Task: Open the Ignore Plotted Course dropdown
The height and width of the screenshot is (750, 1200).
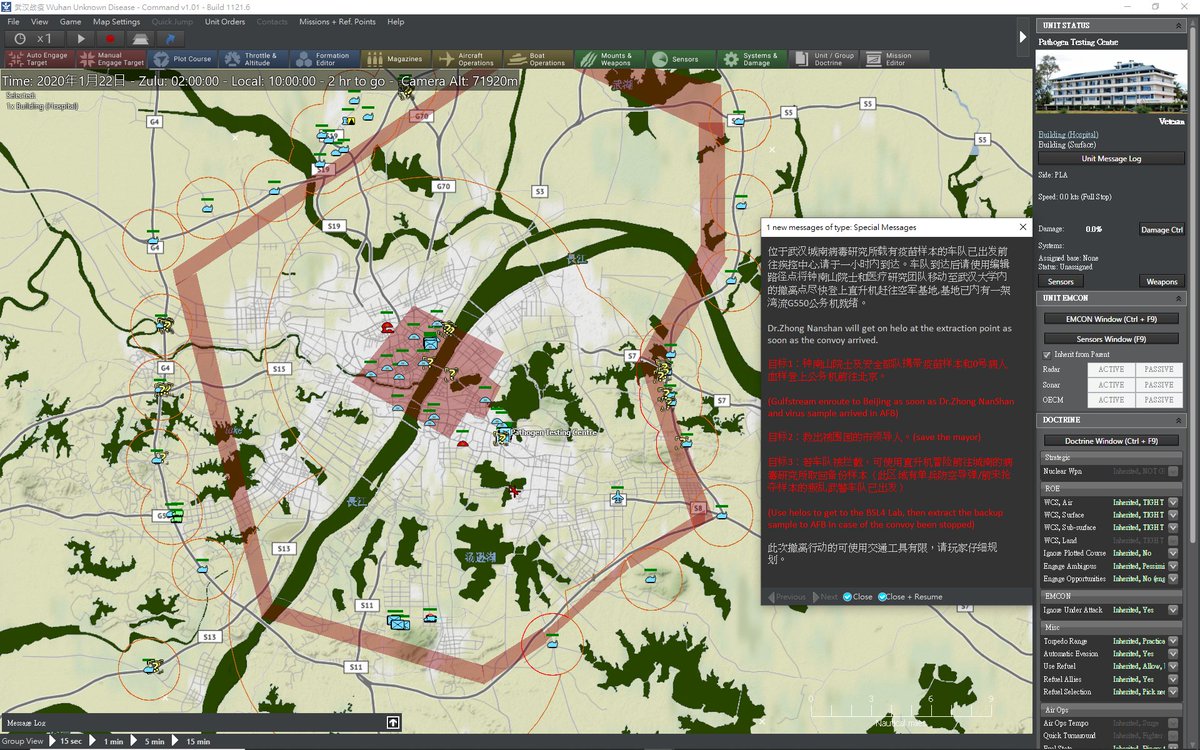Action: coord(1174,553)
